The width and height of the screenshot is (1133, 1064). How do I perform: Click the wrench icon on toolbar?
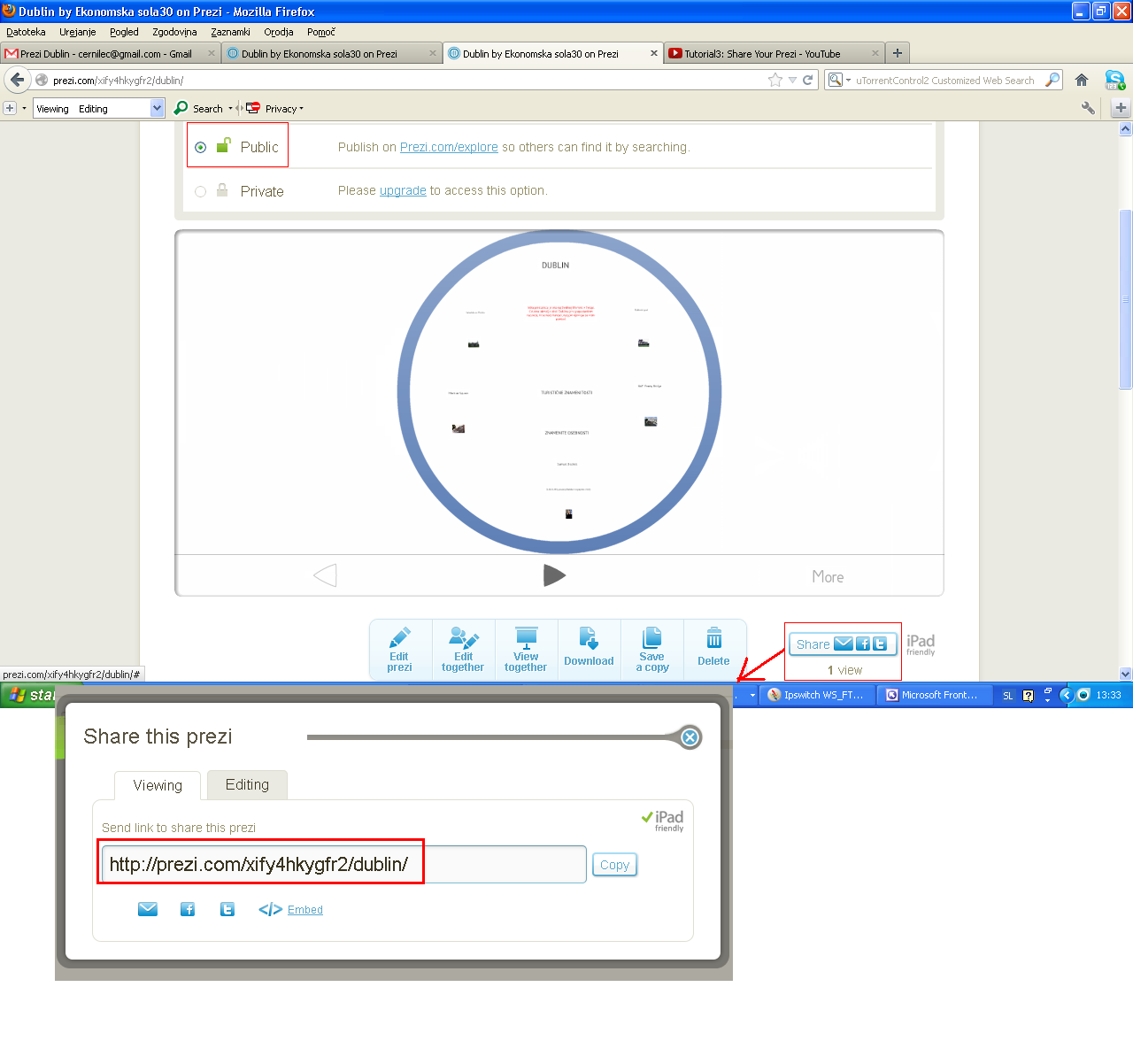pyautogui.click(x=1088, y=108)
